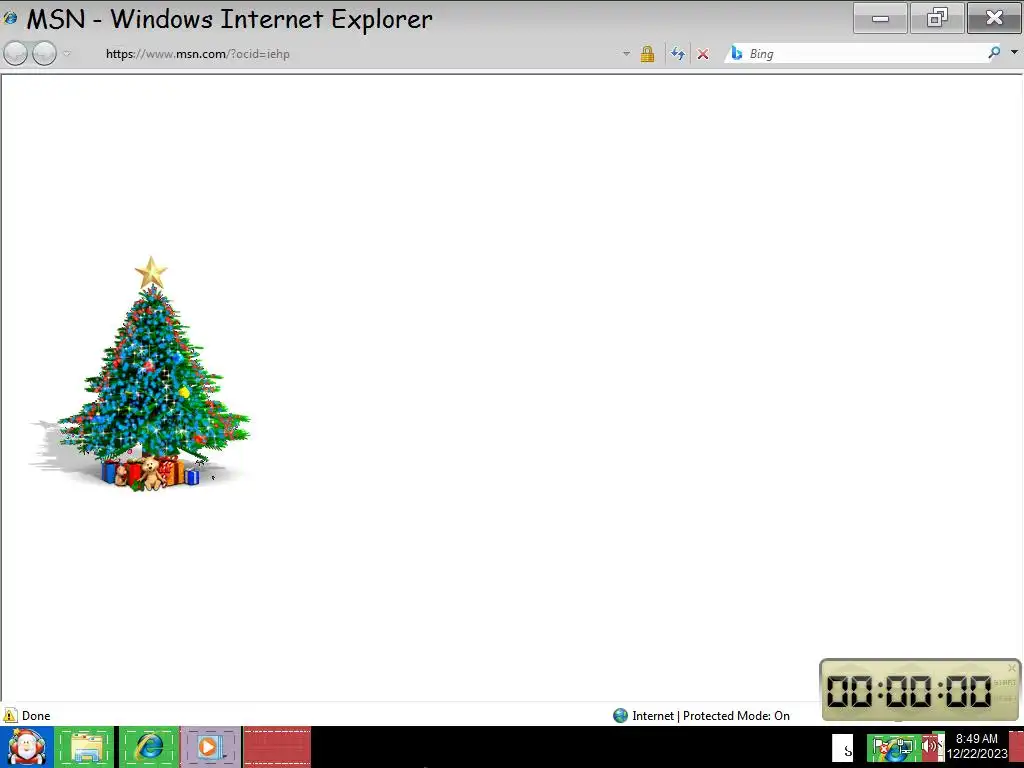Restore down the Internet Explorer window
The width and height of the screenshot is (1024, 768).
(937, 18)
